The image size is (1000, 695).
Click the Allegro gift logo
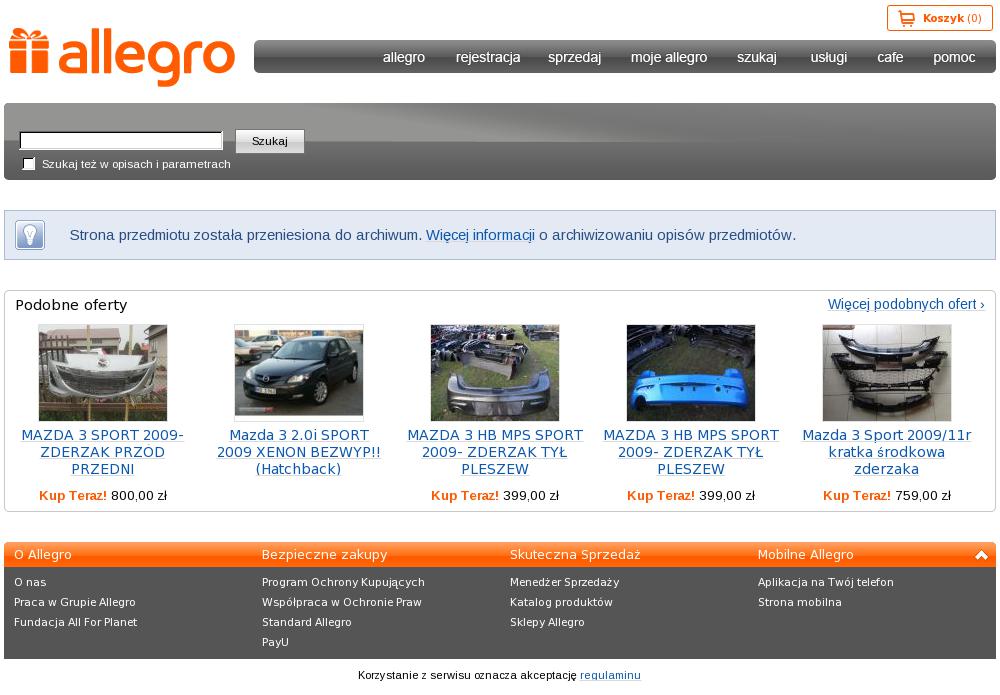coord(122,56)
